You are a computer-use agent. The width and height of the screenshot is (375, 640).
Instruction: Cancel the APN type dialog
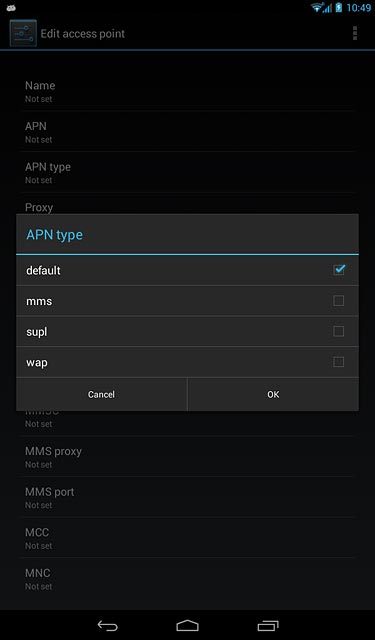[101, 394]
